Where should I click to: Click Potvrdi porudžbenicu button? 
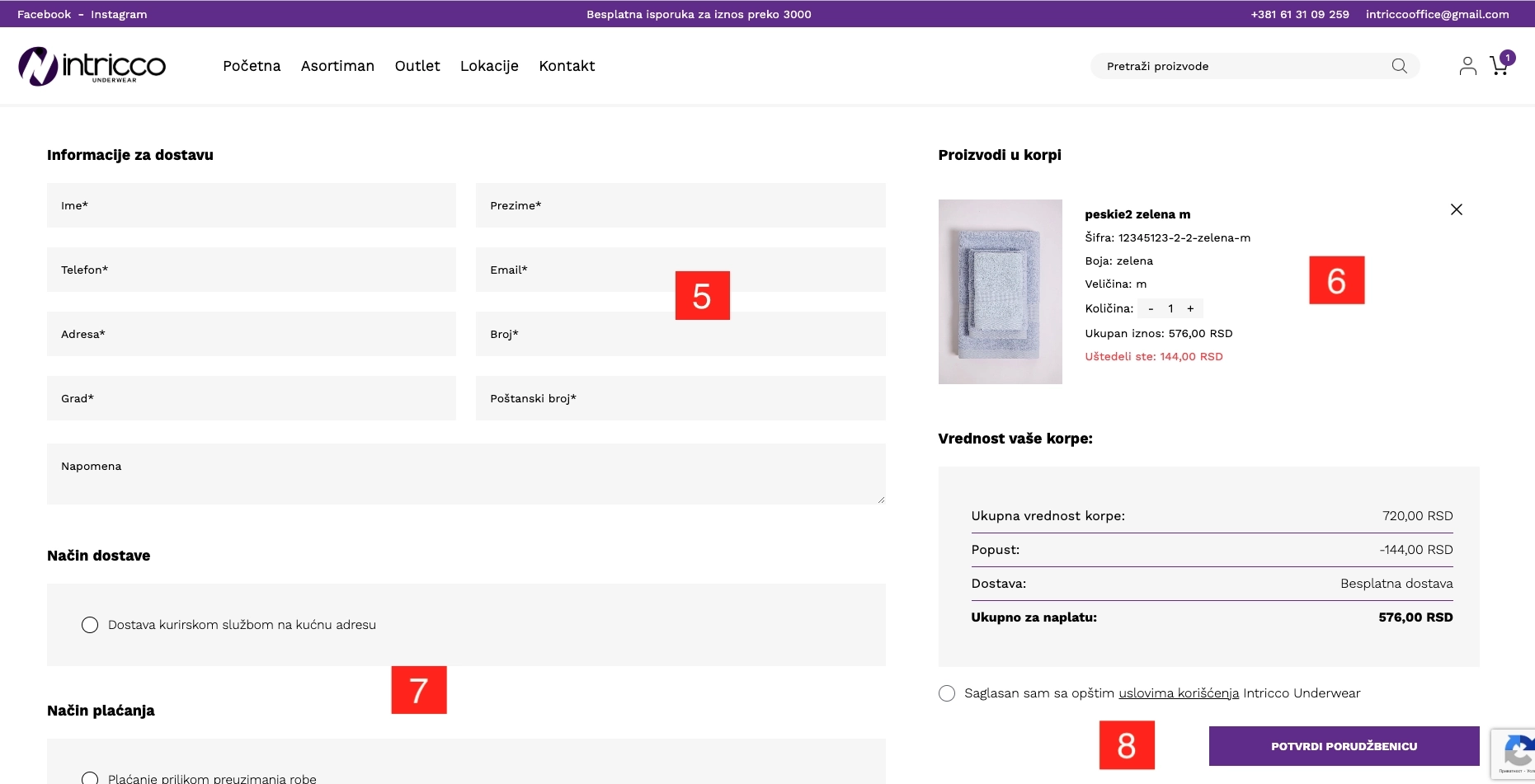(1344, 746)
